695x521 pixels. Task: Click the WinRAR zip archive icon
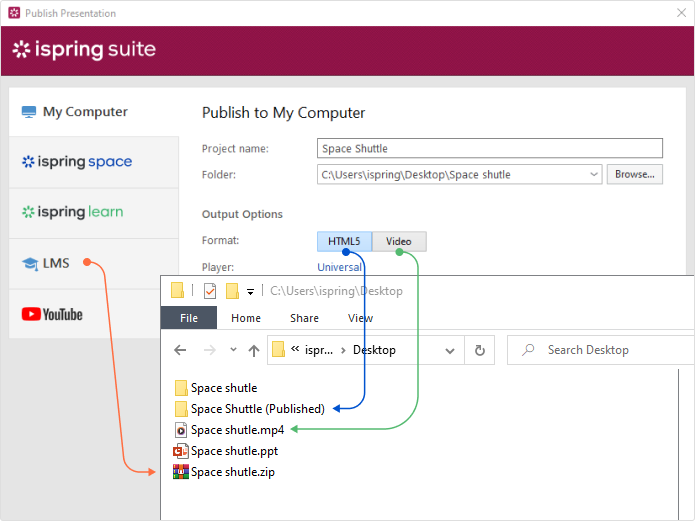pyautogui.click(x=181, y=472)
